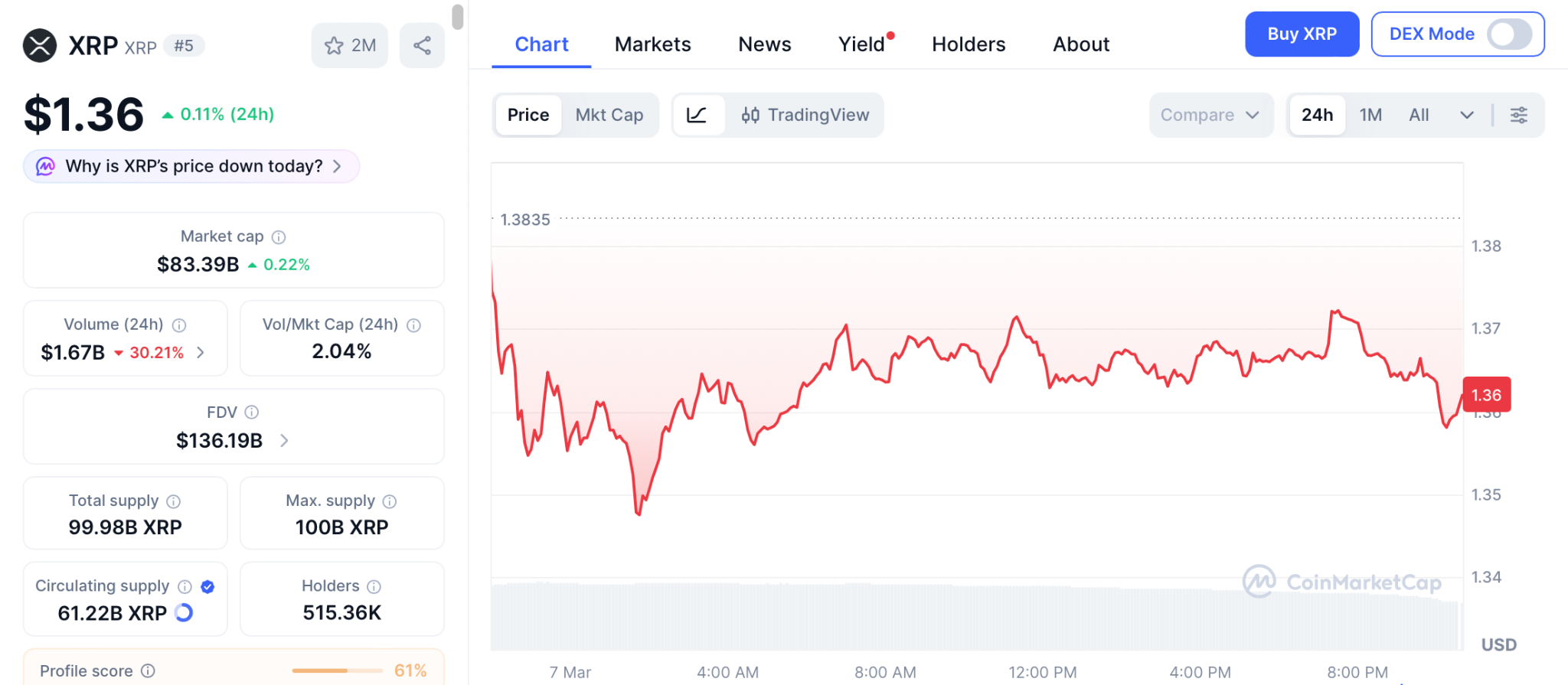Viewport: 1568px width, 685px height.
Task: Star XRP to add to watchlist
Action: 350,46
